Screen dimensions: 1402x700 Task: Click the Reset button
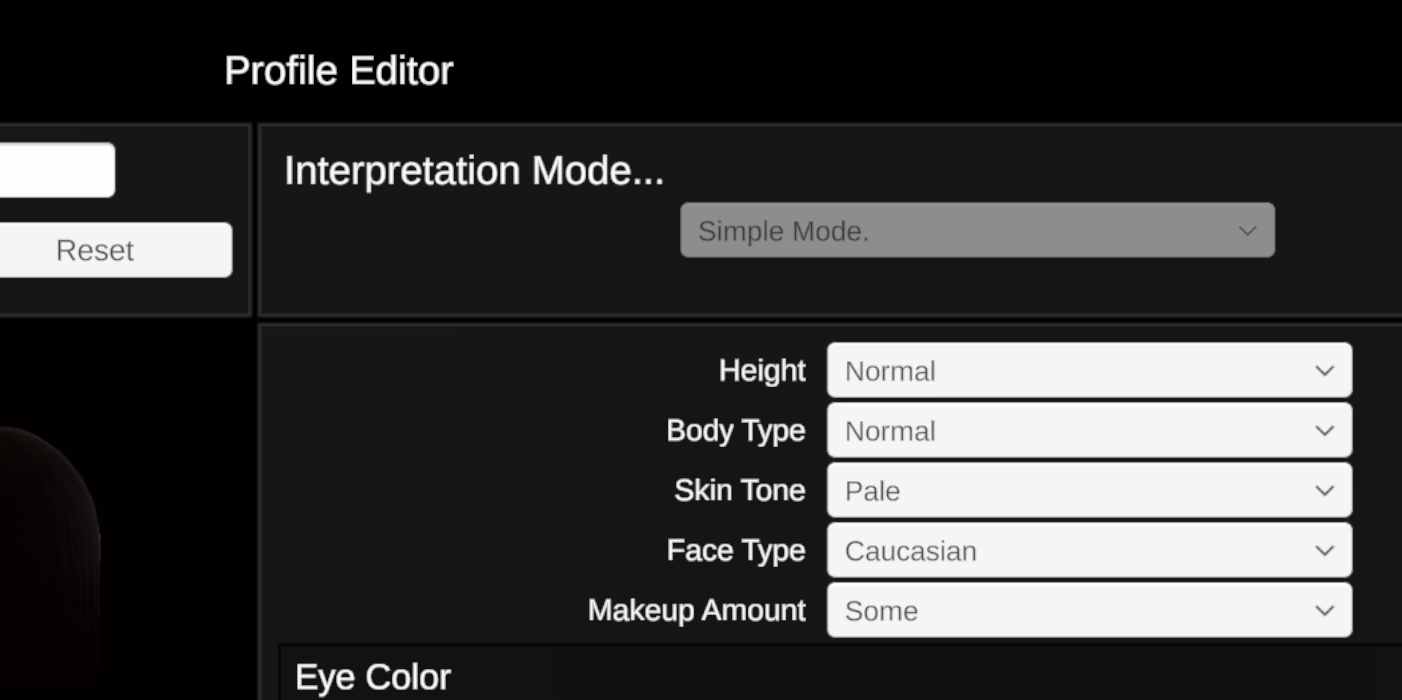[x=95, y=250]
